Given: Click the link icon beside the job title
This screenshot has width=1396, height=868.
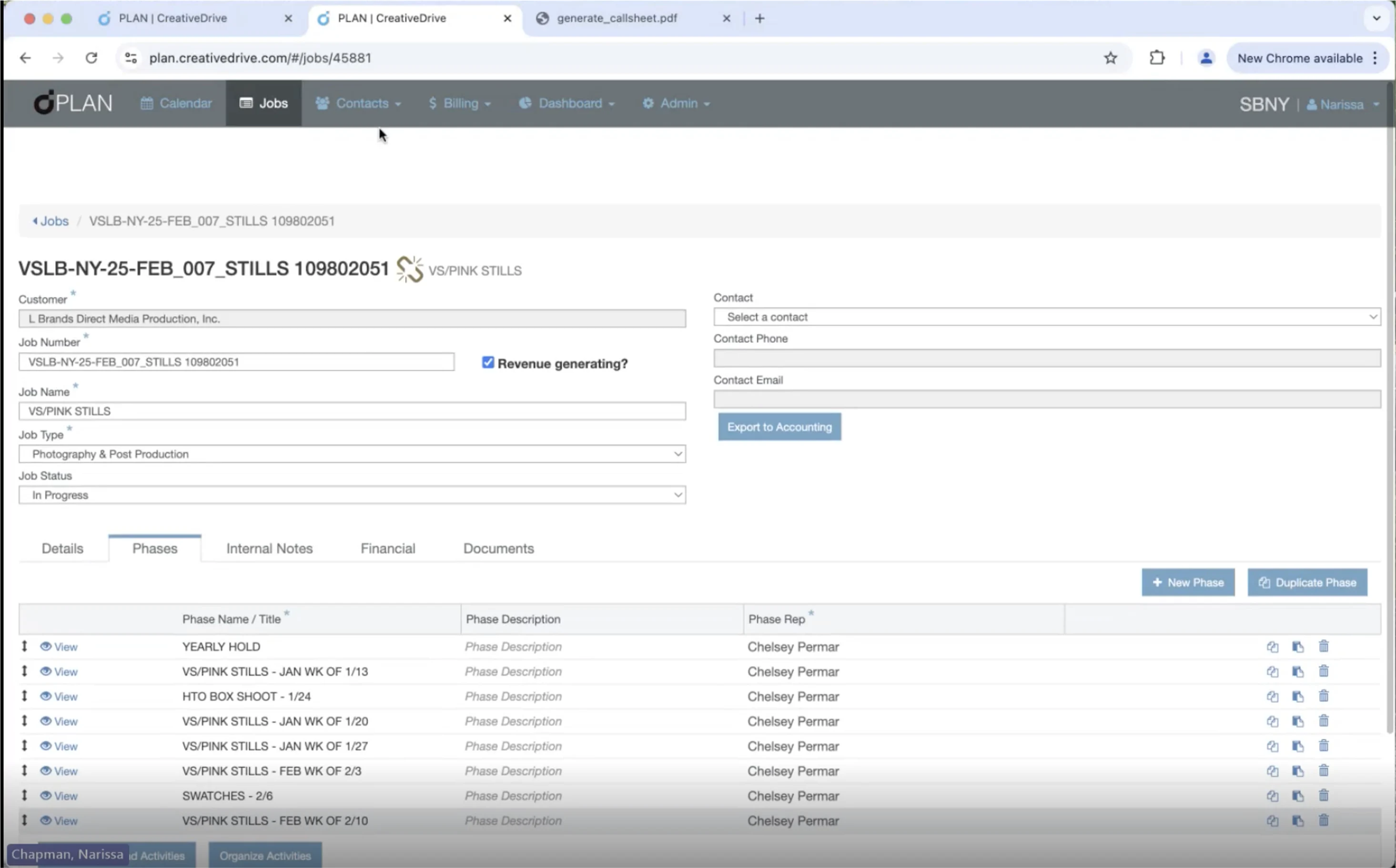Looking at the screenshot, I should click(x=409, y=269).
